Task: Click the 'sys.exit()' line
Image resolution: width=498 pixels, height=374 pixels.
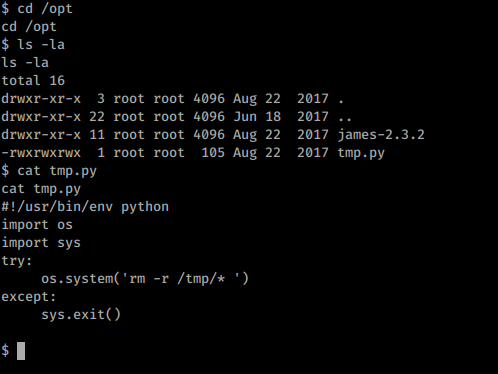Action: pyautogui.click(x=81, y=314)
